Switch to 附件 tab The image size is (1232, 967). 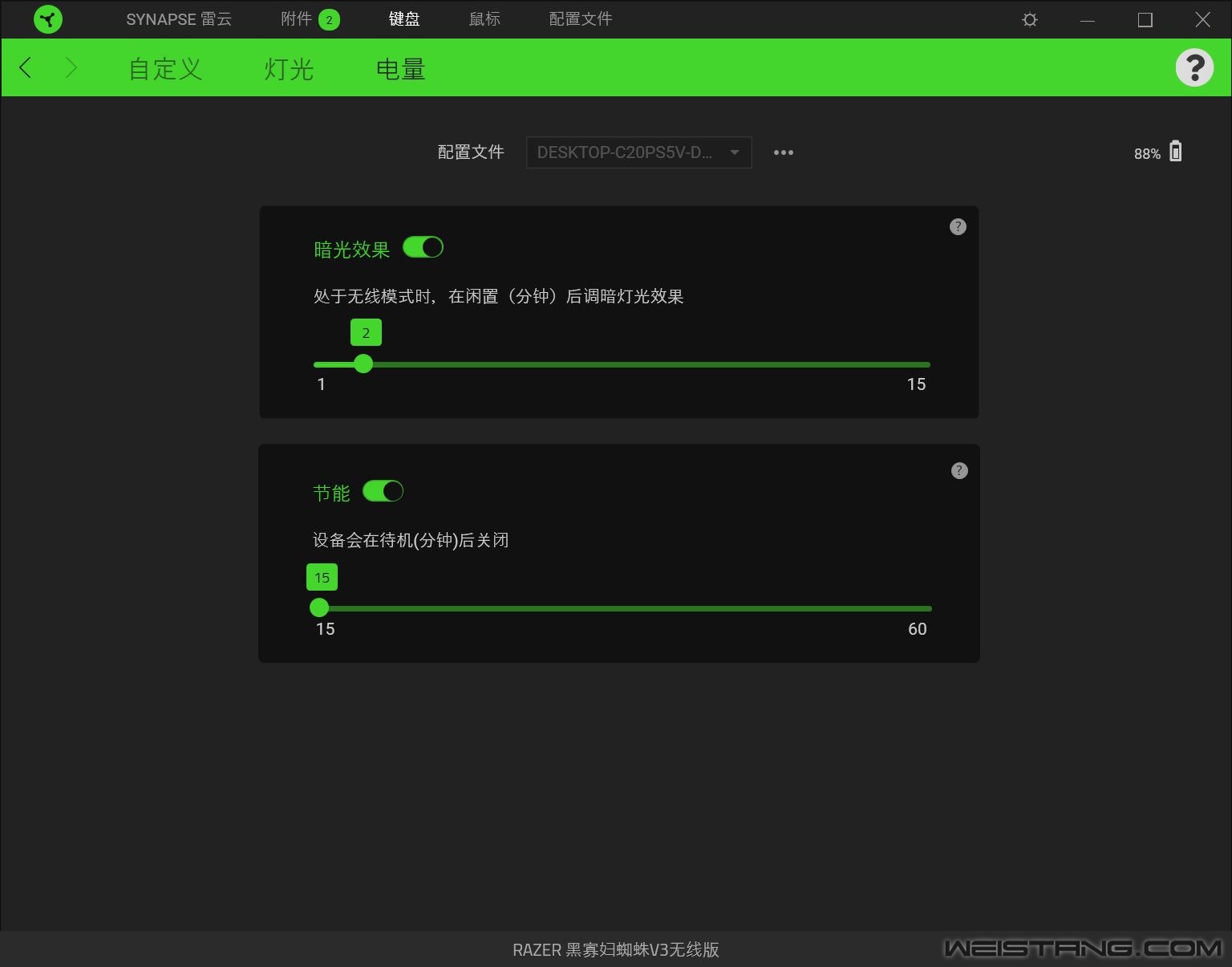[x=296, y=19]
